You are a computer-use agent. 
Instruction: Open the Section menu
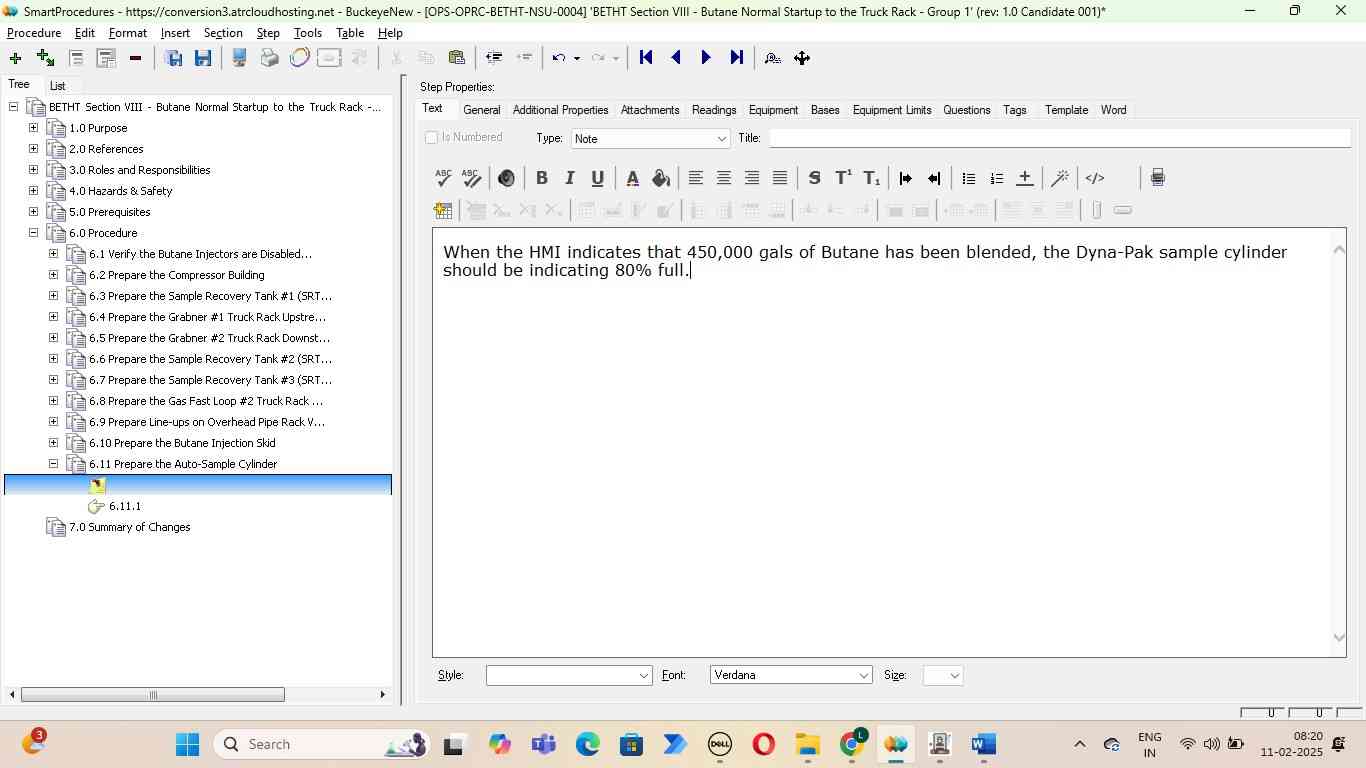[x=223, y=33]
